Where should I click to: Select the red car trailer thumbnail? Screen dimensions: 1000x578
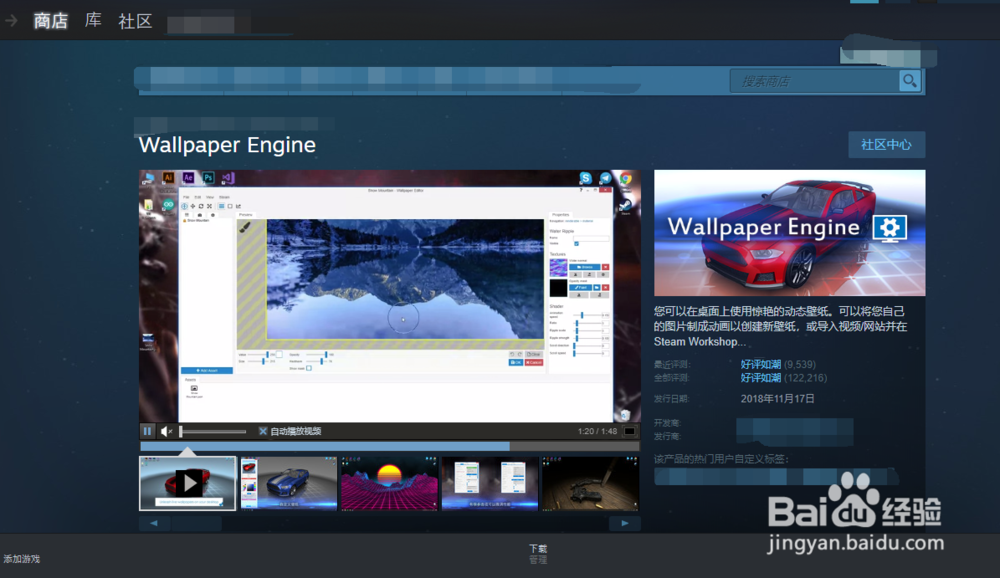coord(188,483)
